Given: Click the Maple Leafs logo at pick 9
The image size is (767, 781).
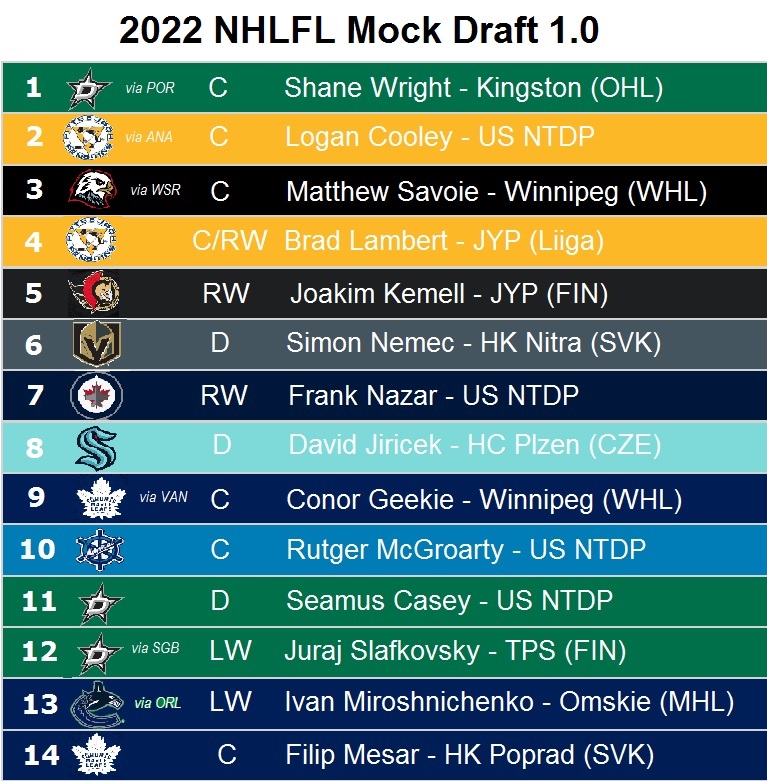Looking at the screenshot, I should pyautogui.click(x=99, y=498).
